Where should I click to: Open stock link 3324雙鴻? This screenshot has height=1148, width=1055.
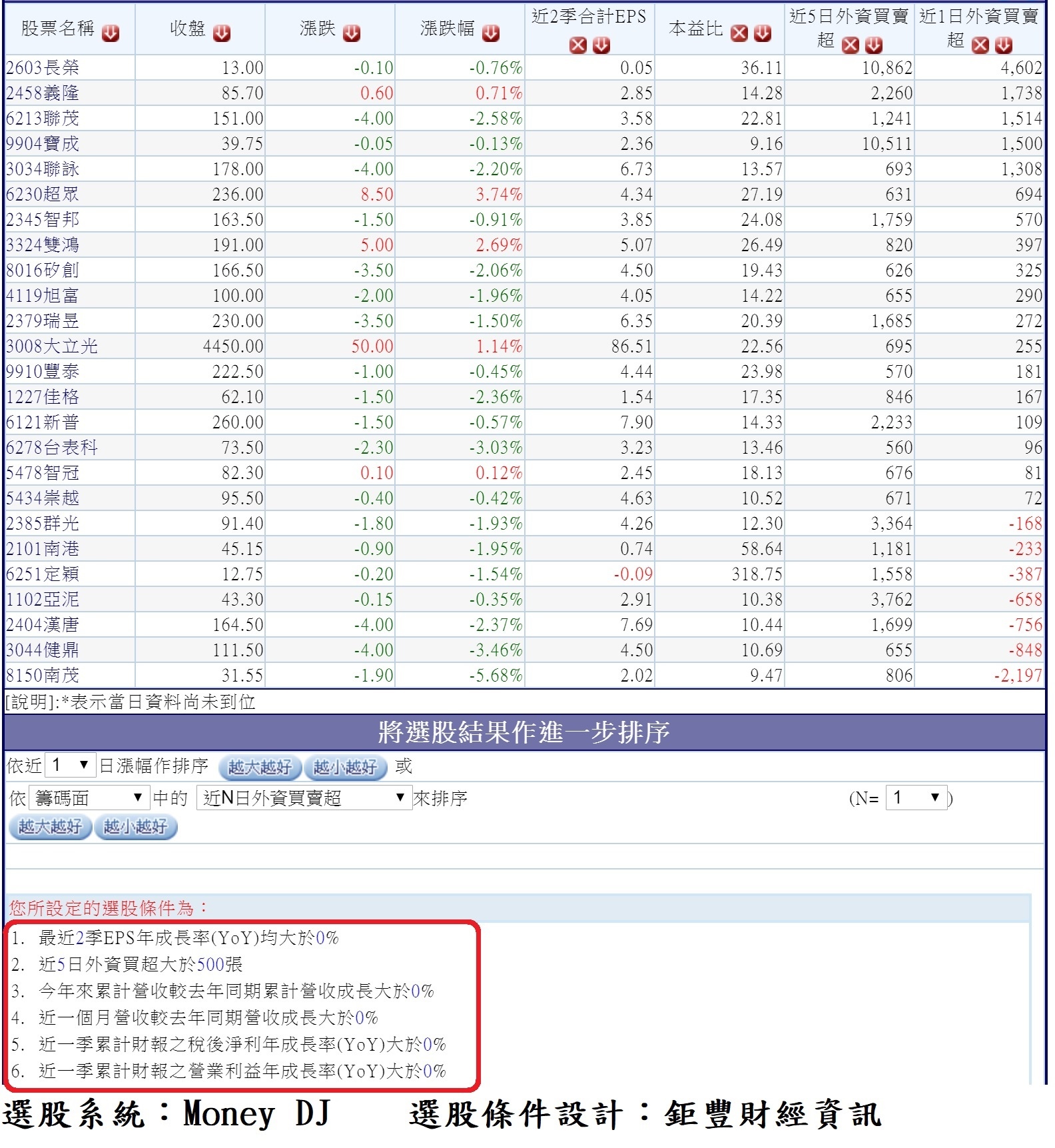point(43,245)
